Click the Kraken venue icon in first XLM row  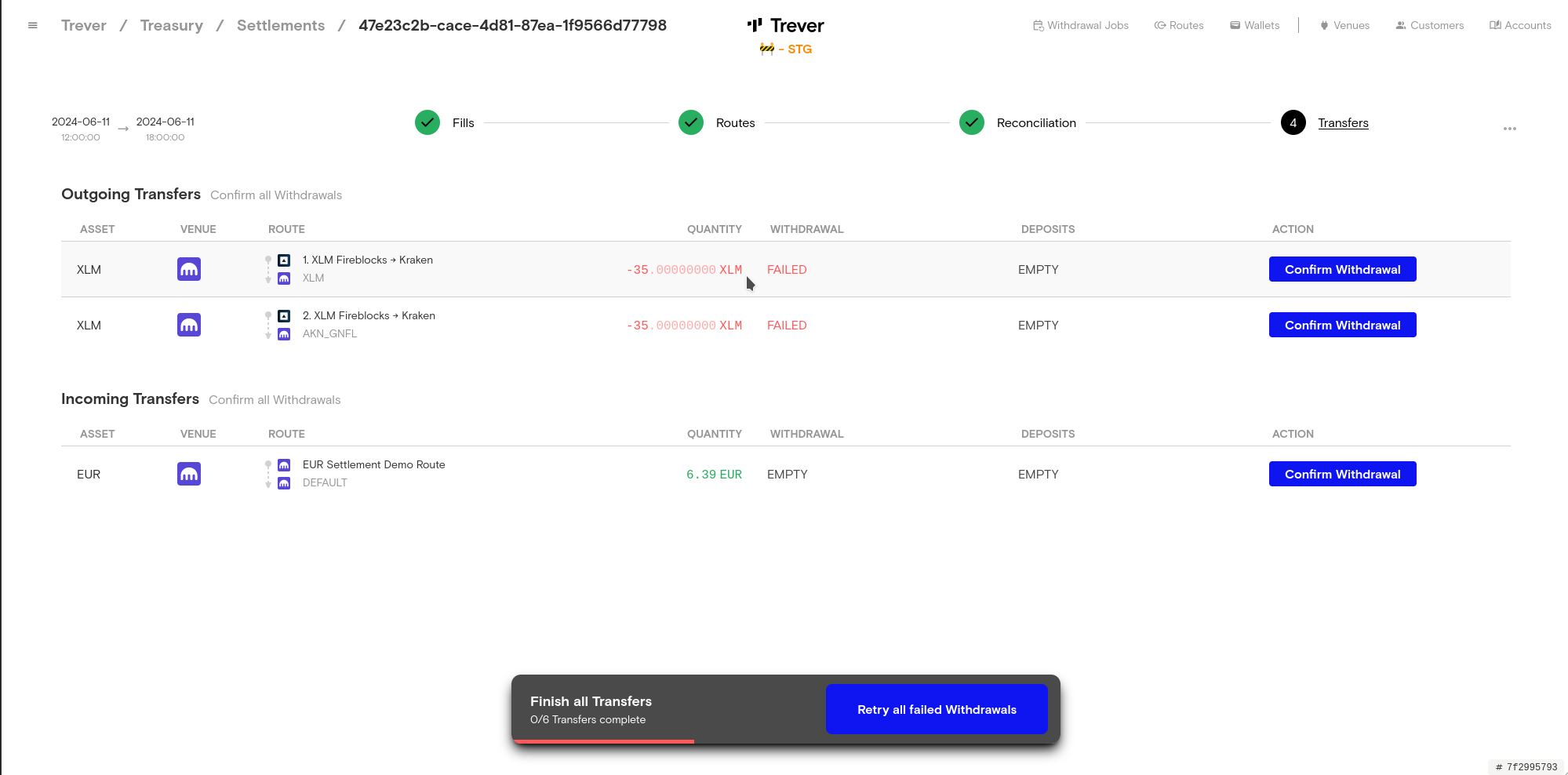pos(189,269)
